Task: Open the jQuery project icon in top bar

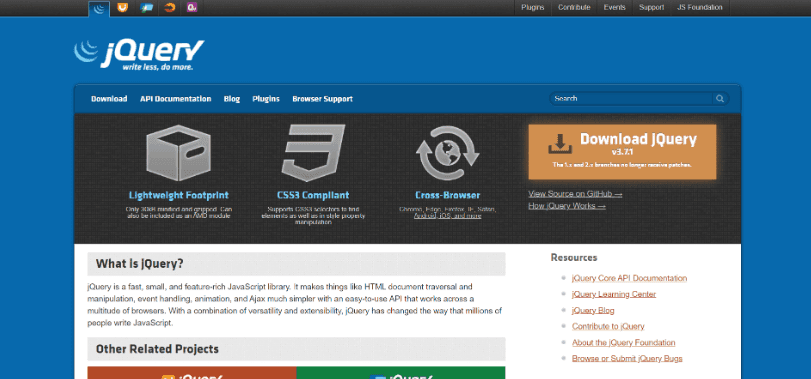Action: point(99,8)
